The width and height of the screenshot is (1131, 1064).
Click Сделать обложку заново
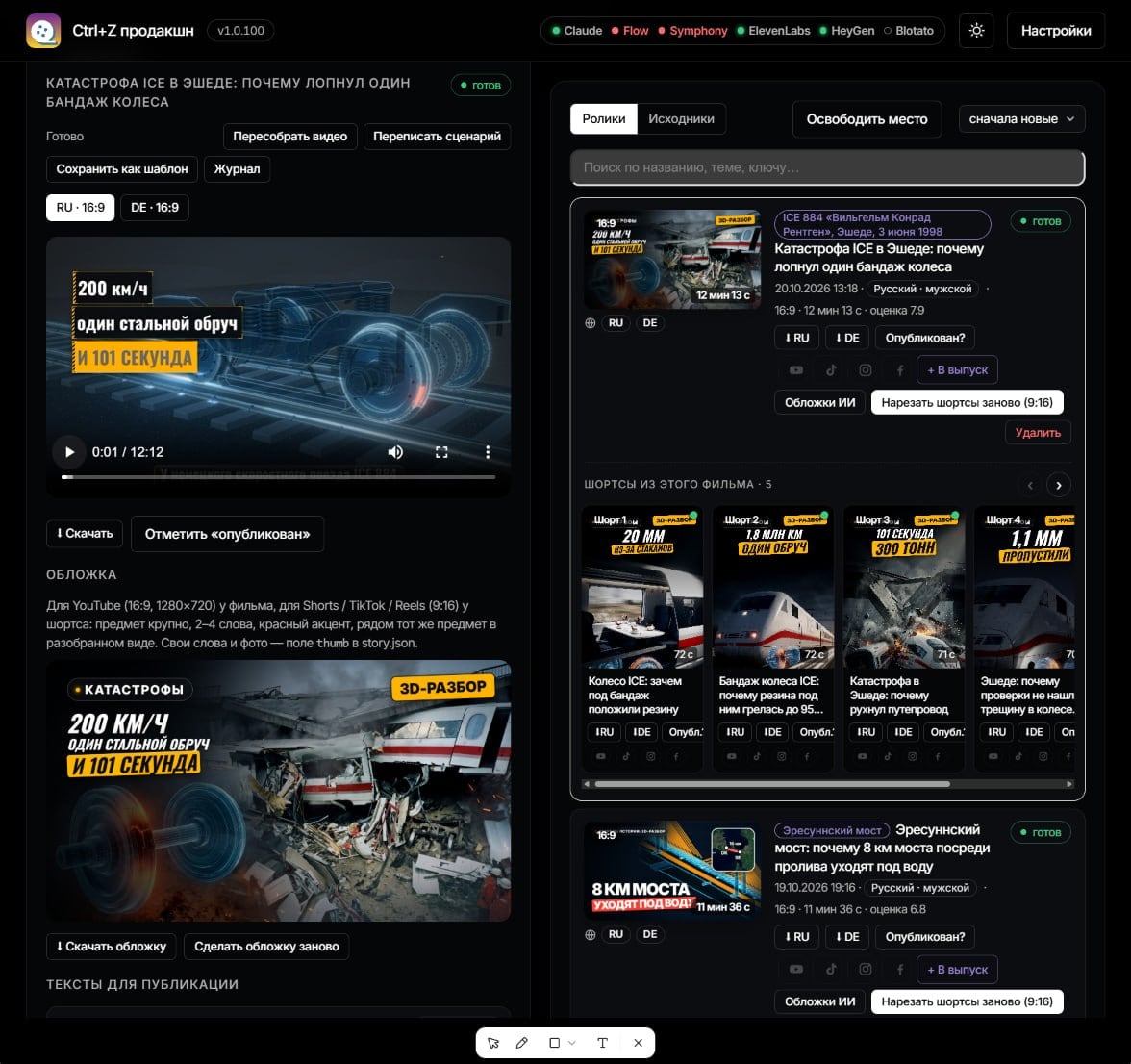click(x=266, y=947)
